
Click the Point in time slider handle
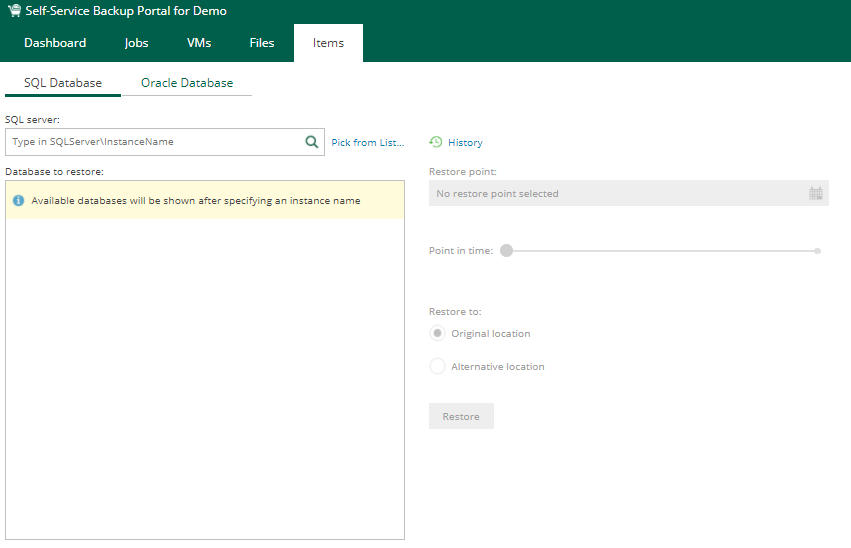click(506, 250)
